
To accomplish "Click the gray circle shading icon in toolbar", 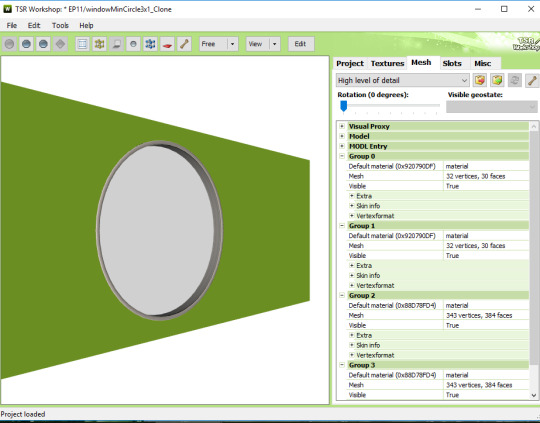I will tap(10, 44).
